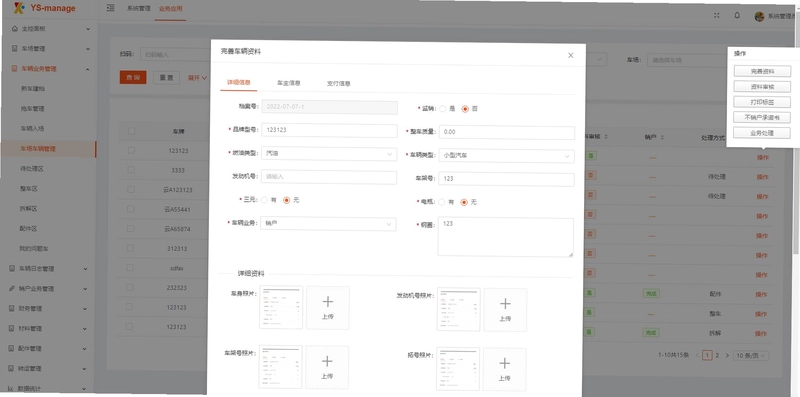Click the orange 查询 button
Image resolution: width=800 pixels, height=397 pixels.
133,78
